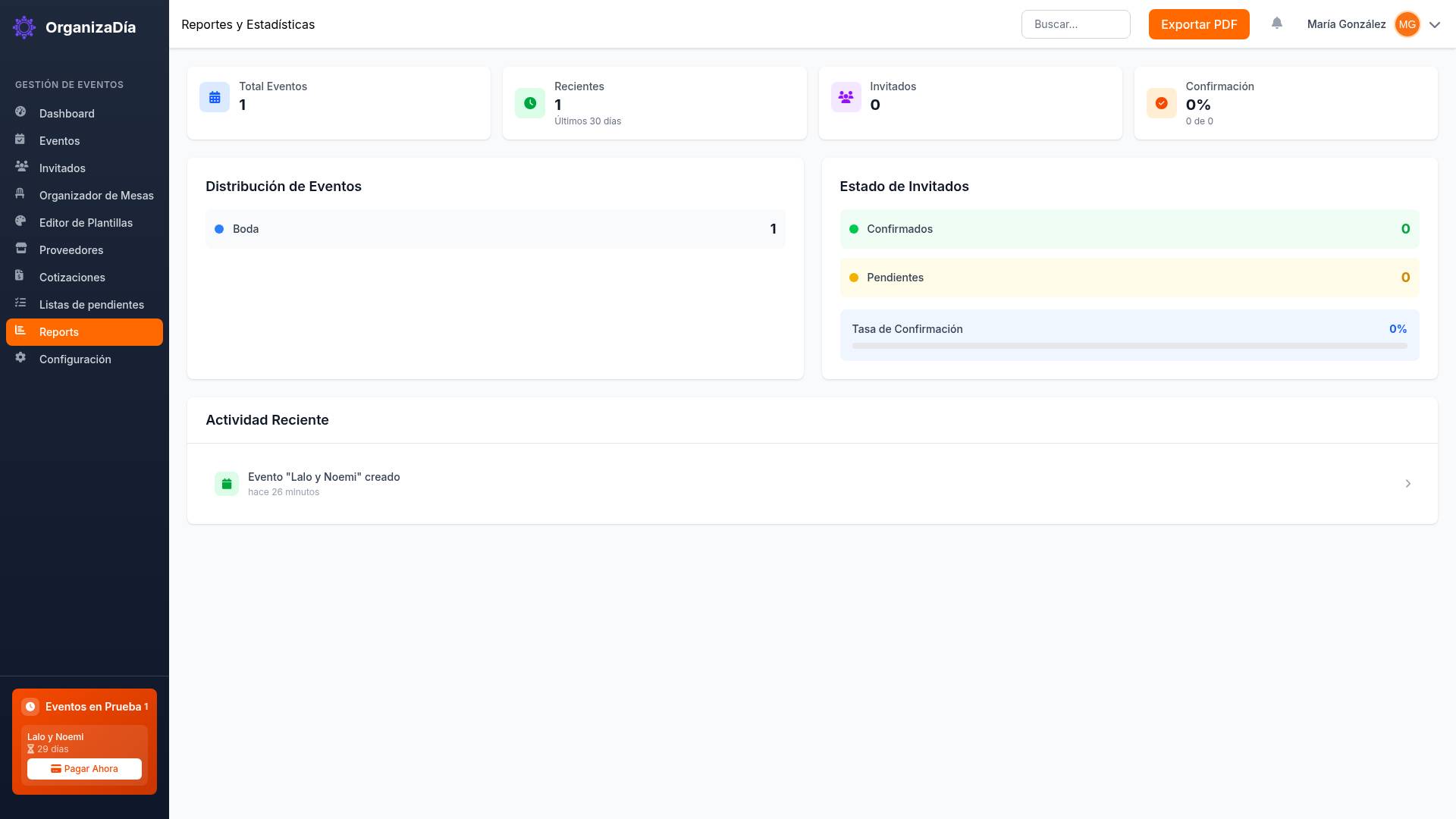Click the Total Eventos calendar icon

tap(215, 98)
